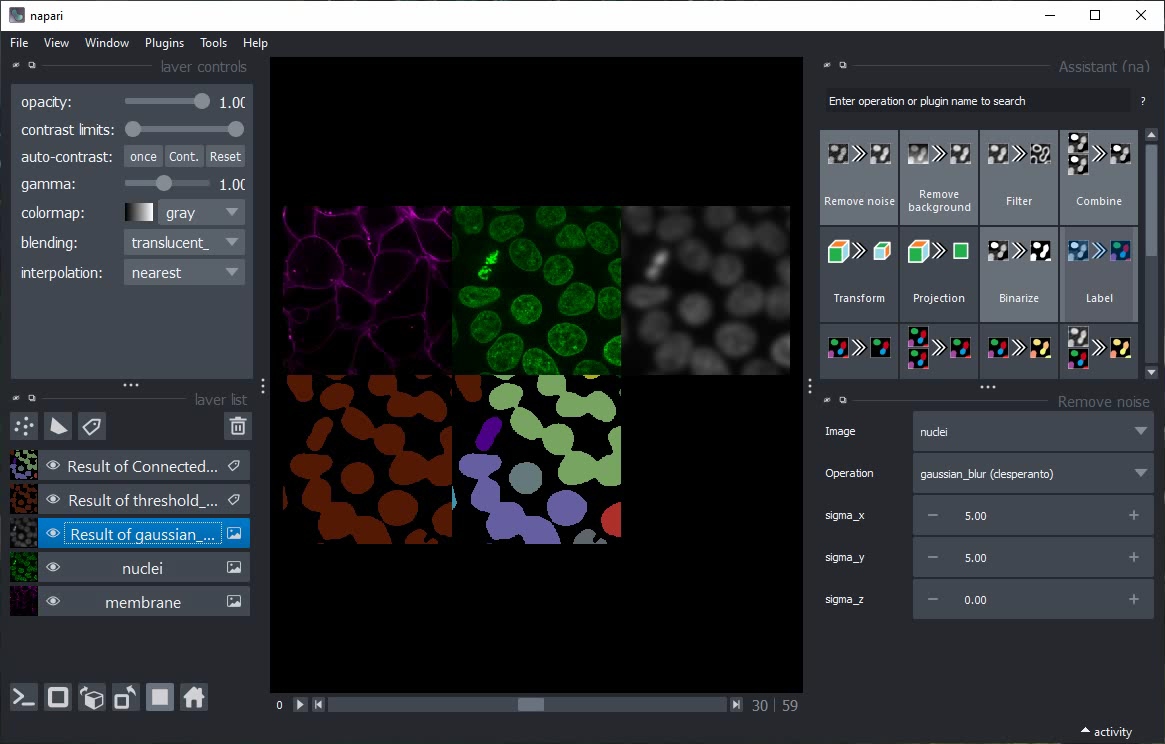The height and width of the screenshot is (744, 1165).
Task: Toggle grid mode button
Action: pyautogui.click(x=160, y=697)
